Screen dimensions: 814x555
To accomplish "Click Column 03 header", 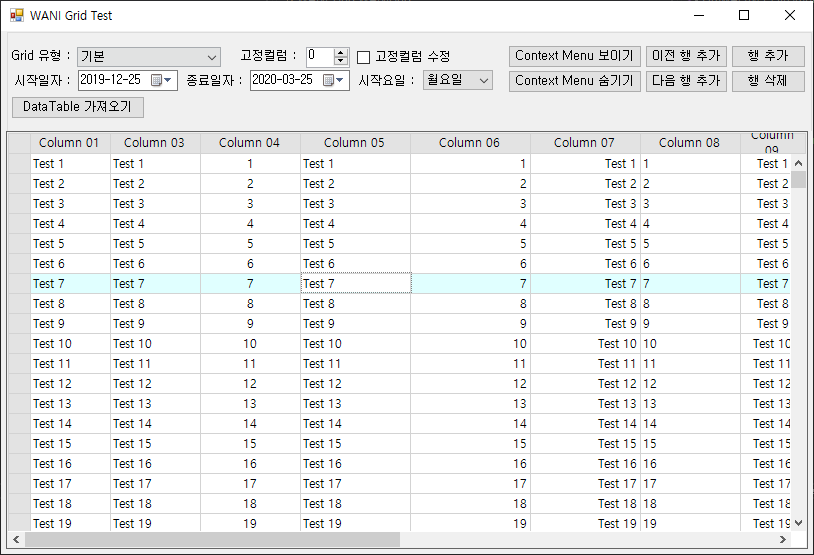I will 155,143.
